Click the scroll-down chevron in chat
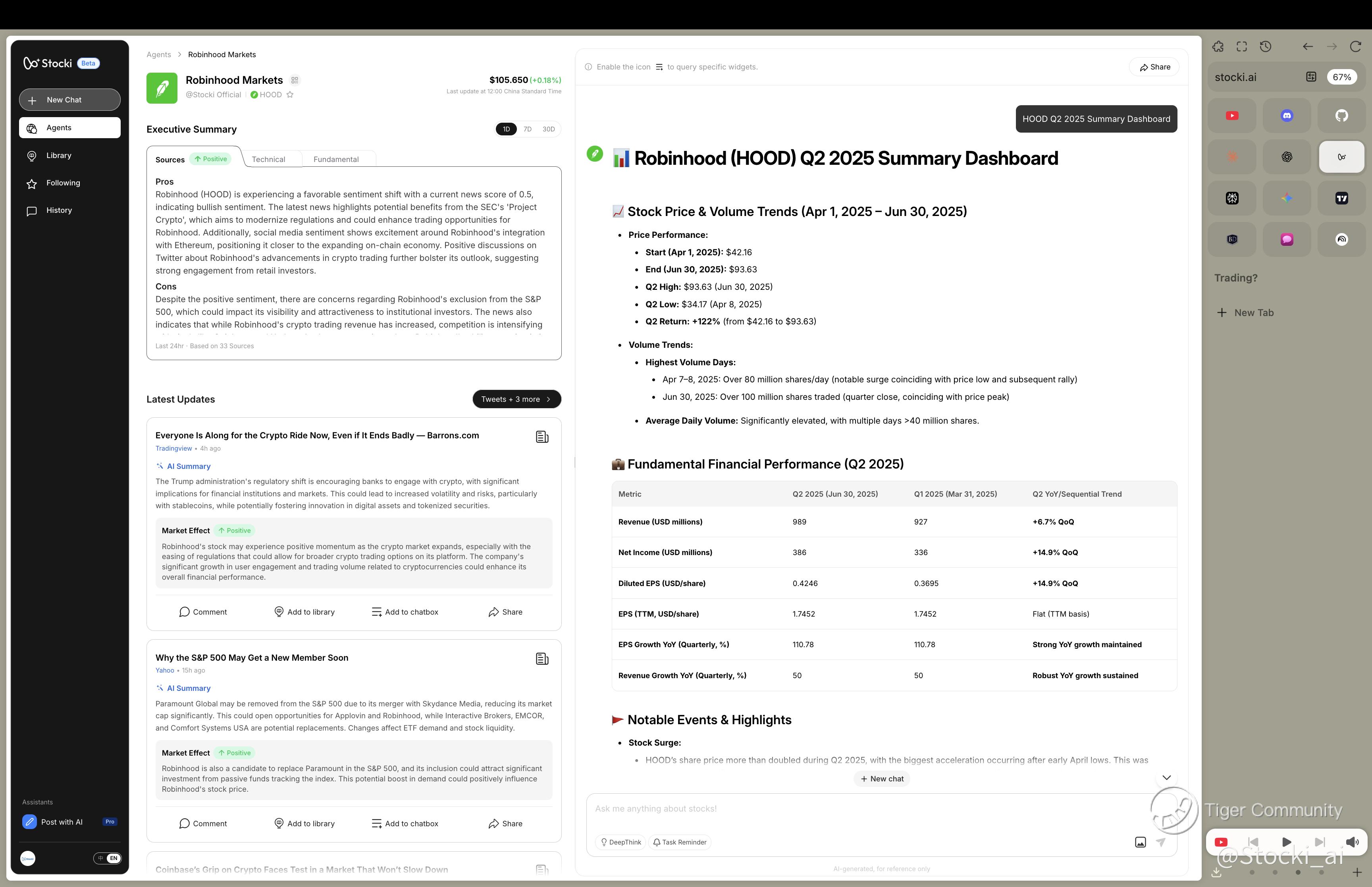 pos(1166,777)
